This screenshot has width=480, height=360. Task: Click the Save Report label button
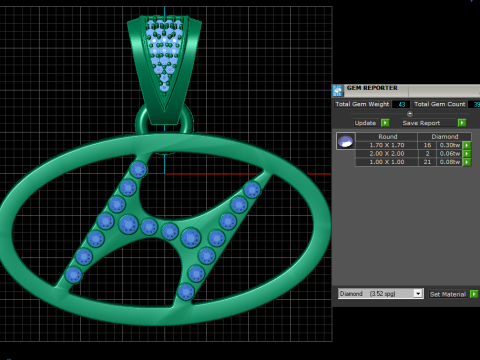coord(421,123)
